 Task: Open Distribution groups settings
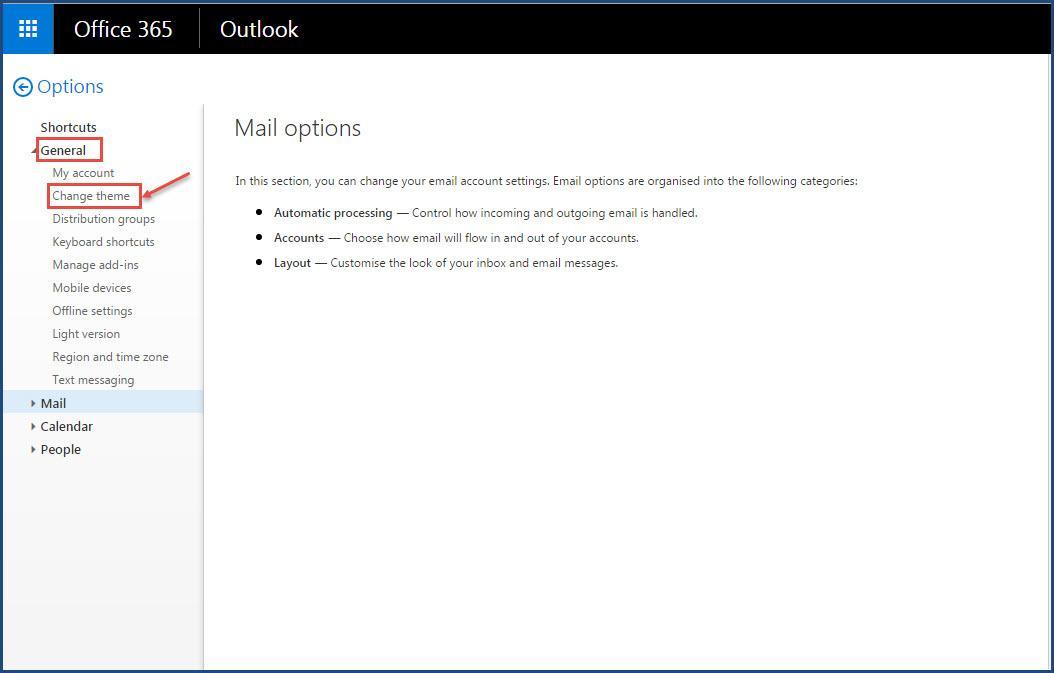[x=103, y=218]
